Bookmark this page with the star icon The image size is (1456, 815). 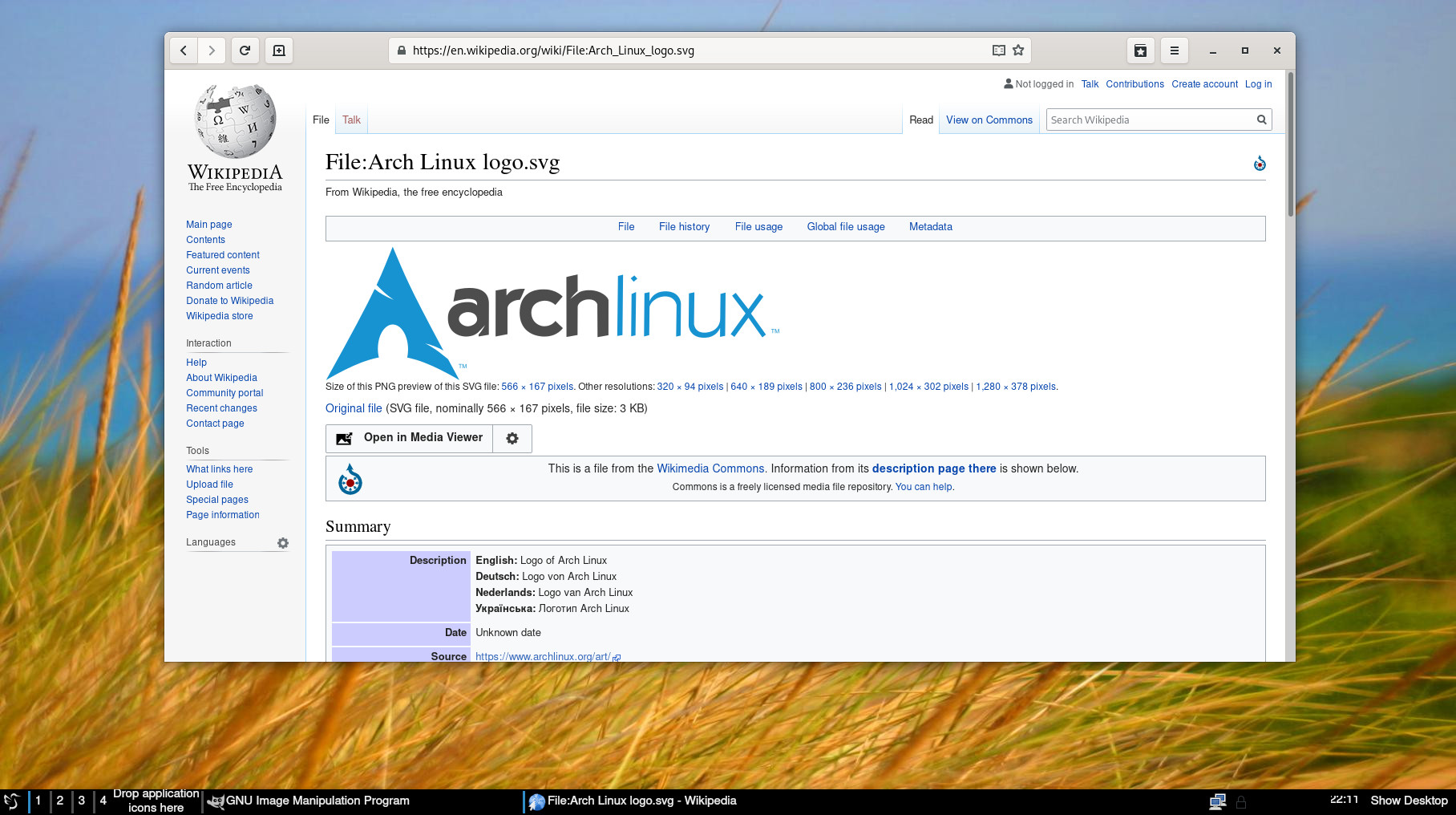pos(1018,50)
